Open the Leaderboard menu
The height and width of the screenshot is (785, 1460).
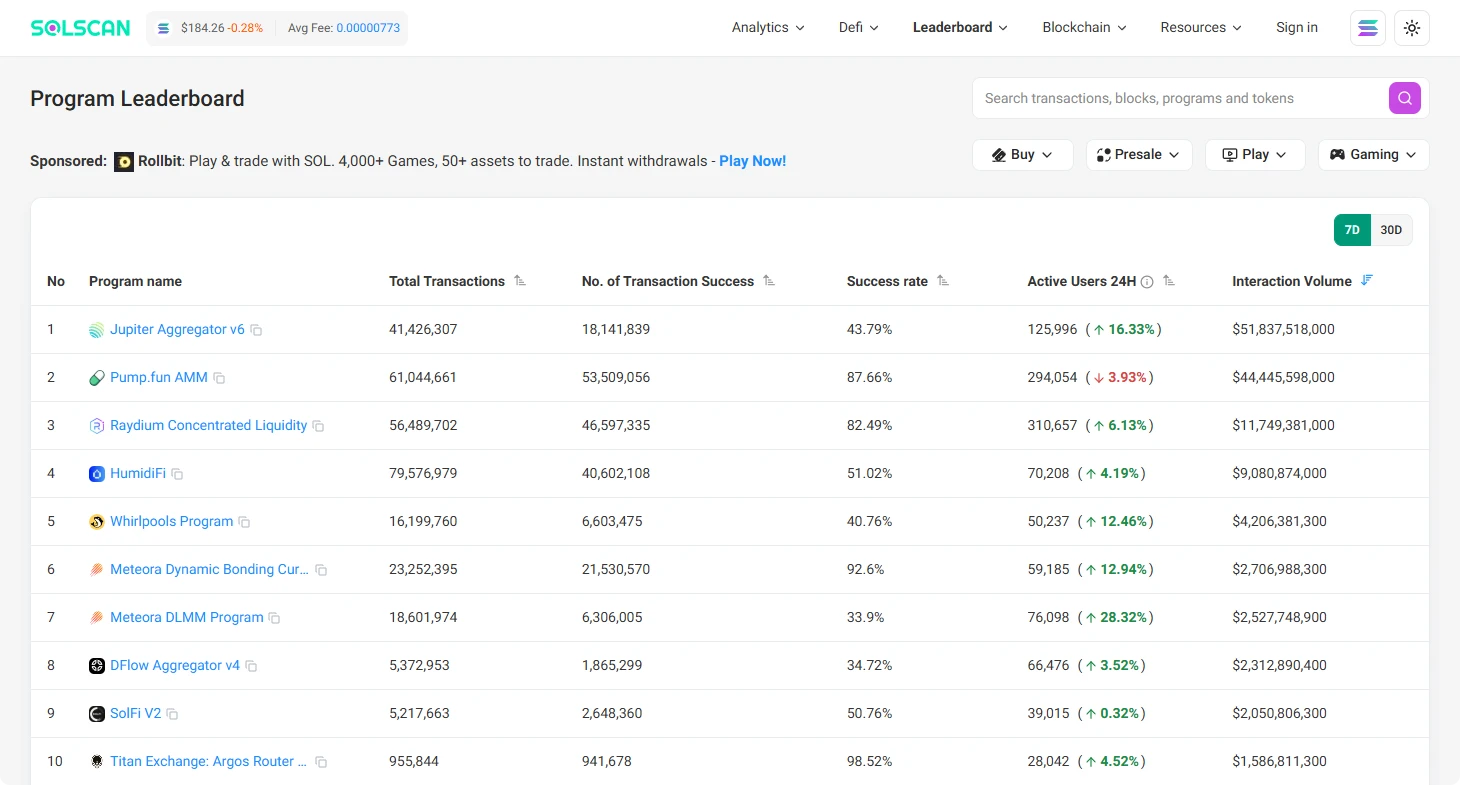pyautogui.click(x=959, y=27)
